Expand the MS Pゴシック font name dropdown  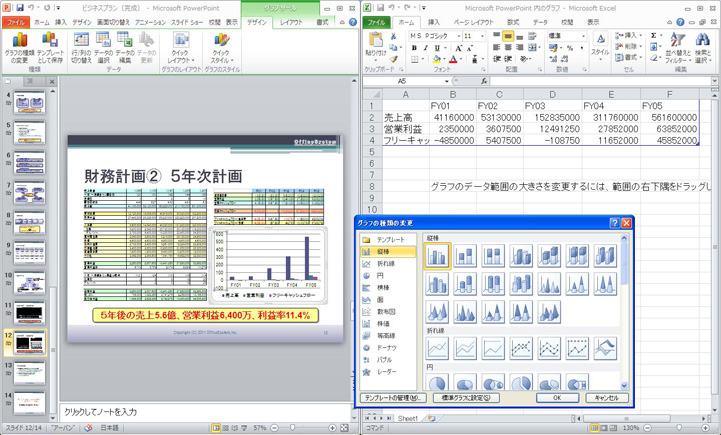459,36
